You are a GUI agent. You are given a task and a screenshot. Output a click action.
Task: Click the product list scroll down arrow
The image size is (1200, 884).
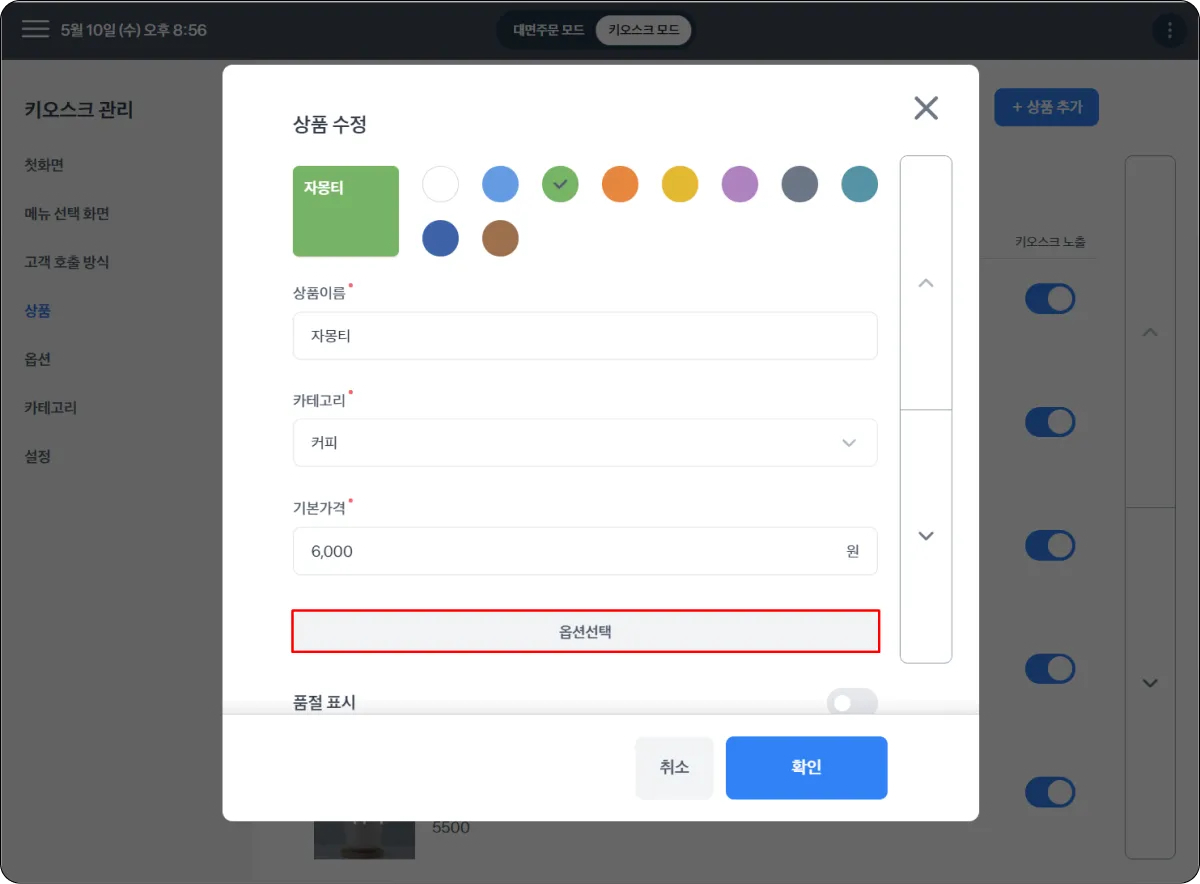(1150, 683)
